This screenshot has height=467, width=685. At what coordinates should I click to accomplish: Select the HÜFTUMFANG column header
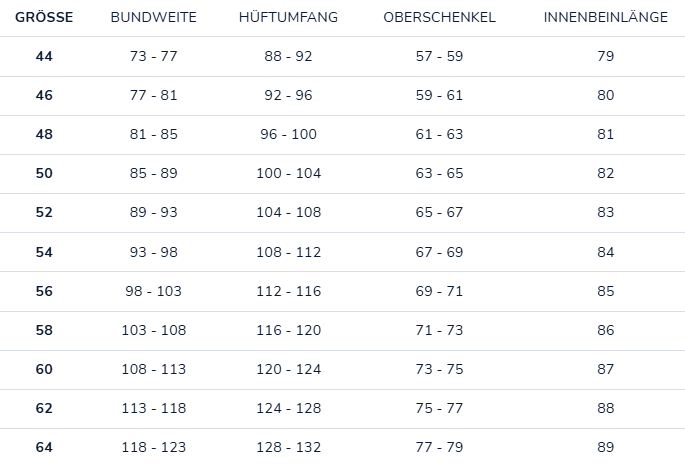(x=288, y=18)
